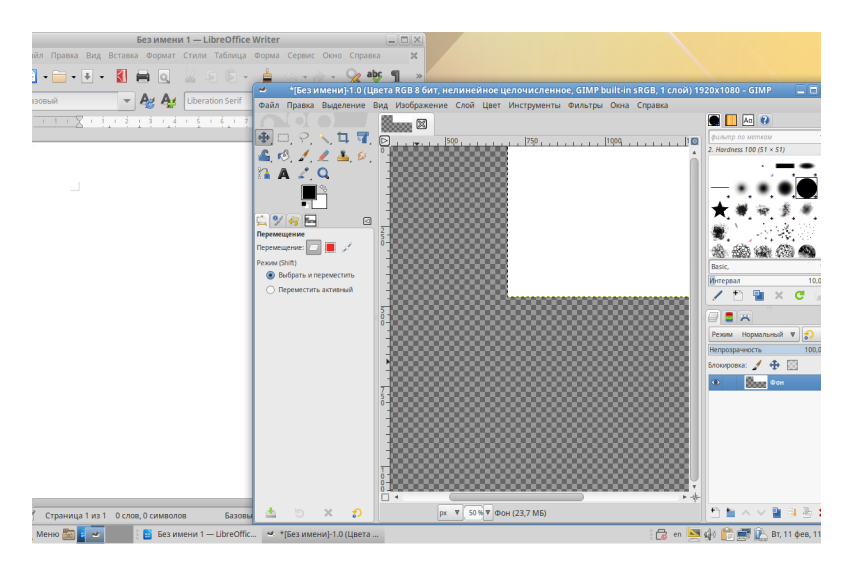
Task: Click the brush tag filter field
Action: (764, 137)
